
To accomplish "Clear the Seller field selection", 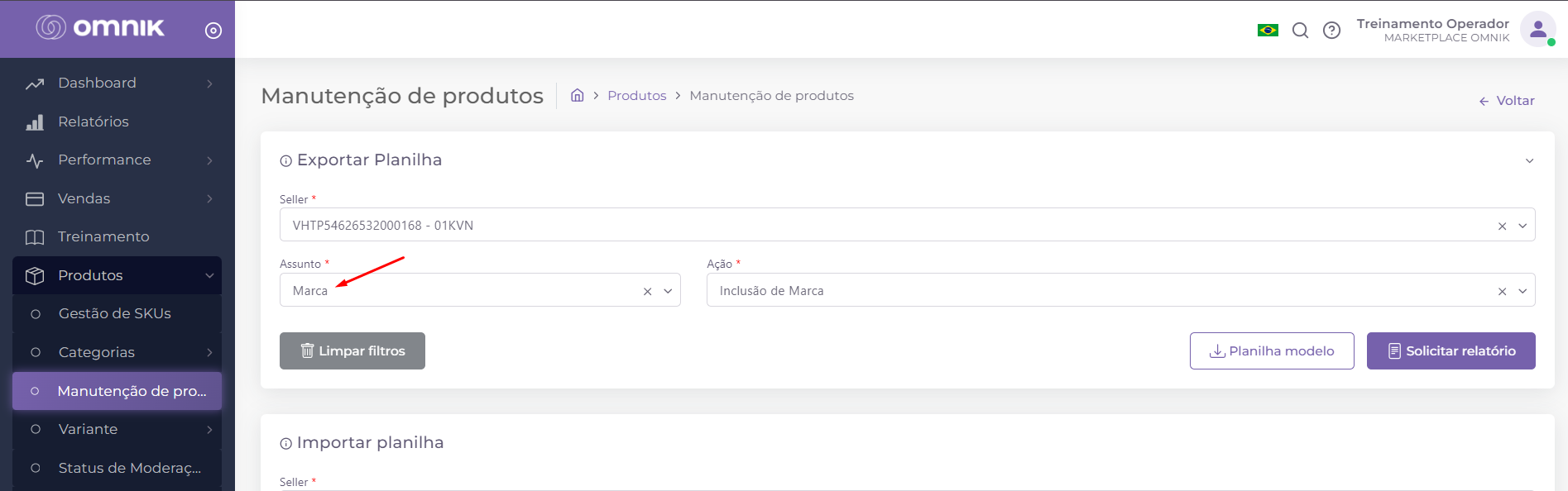I will click(1502, 226).
